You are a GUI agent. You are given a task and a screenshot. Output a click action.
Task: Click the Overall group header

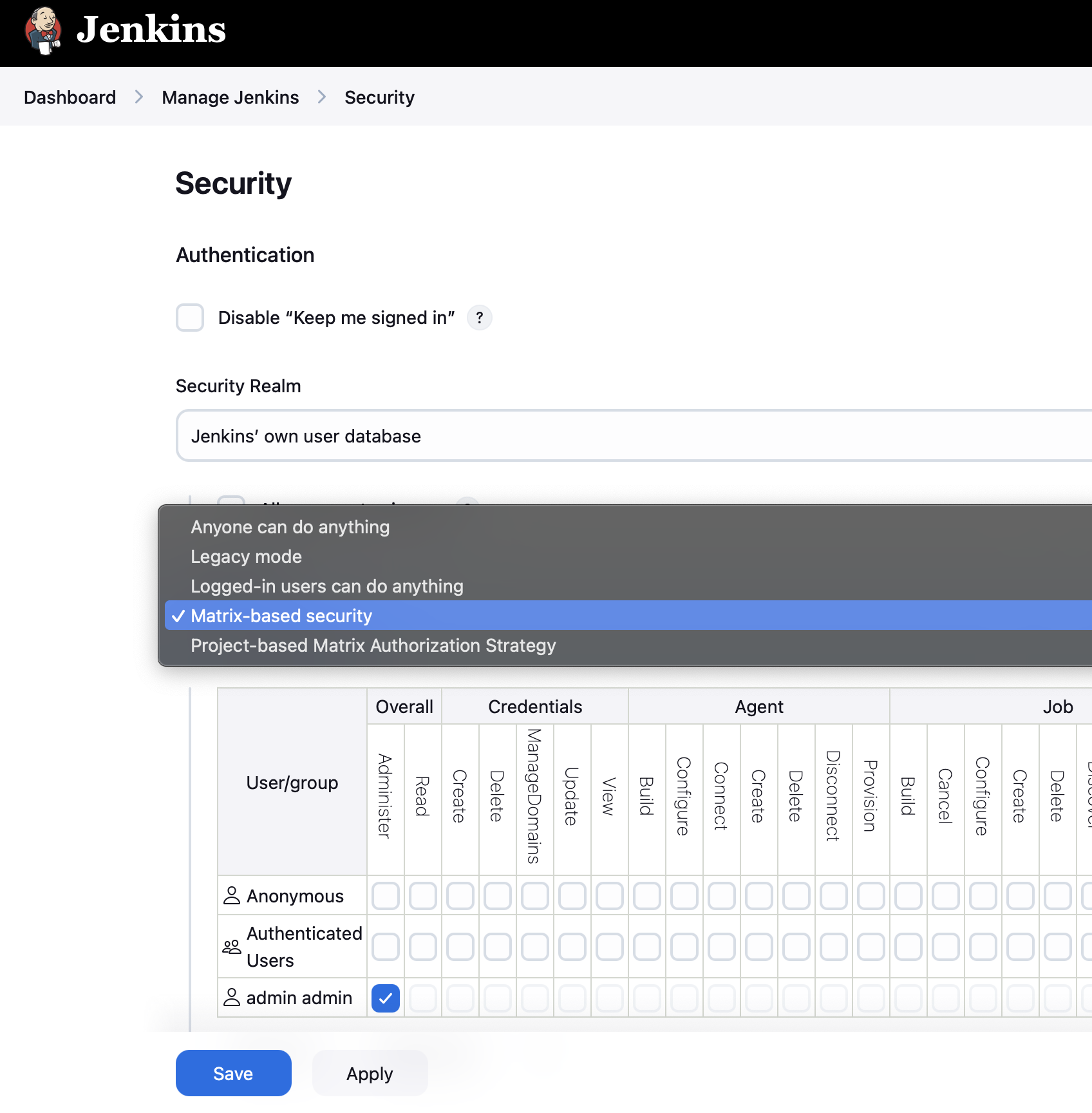[404, 707]
